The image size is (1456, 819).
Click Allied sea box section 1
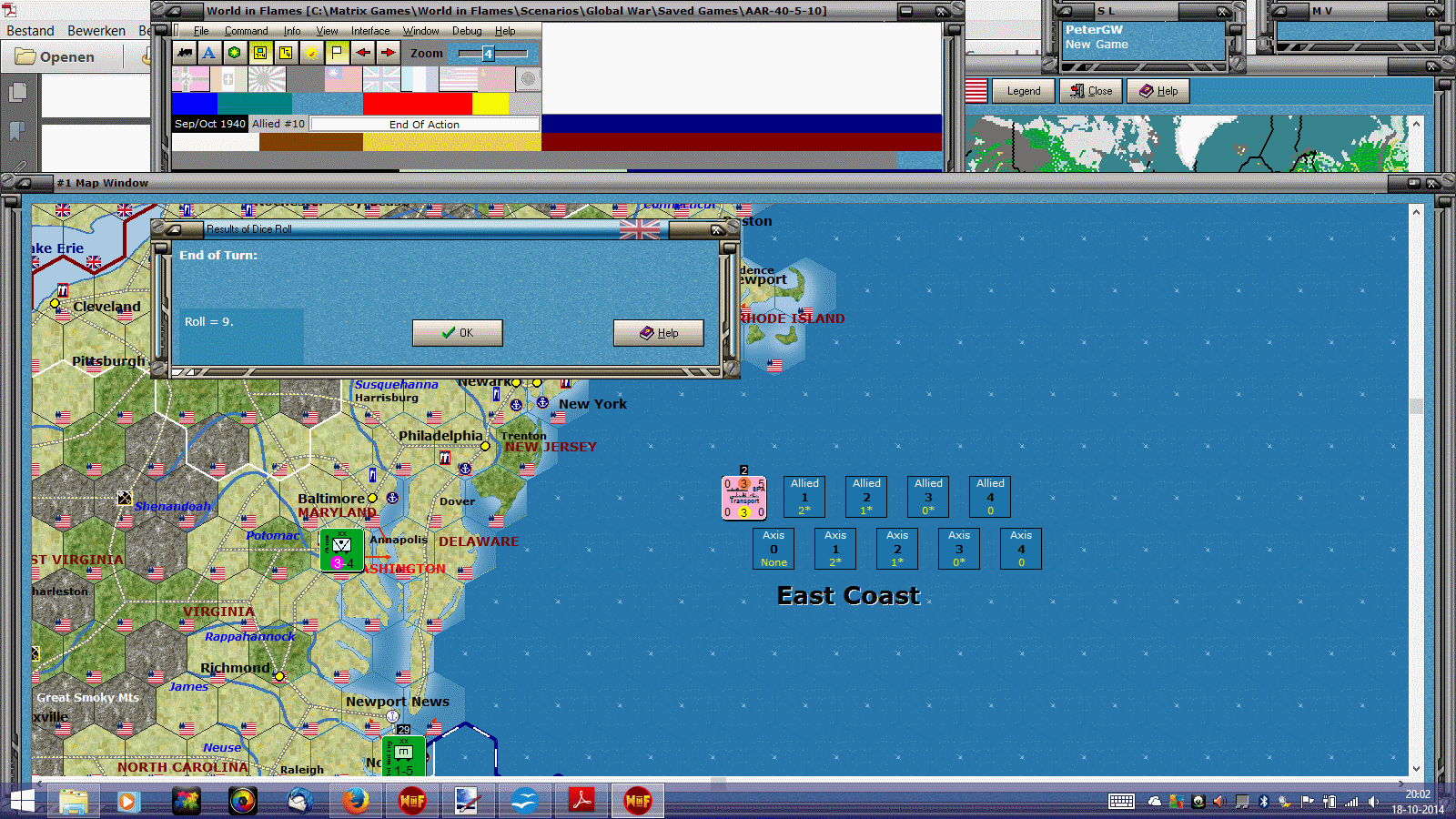coord(804,497)
